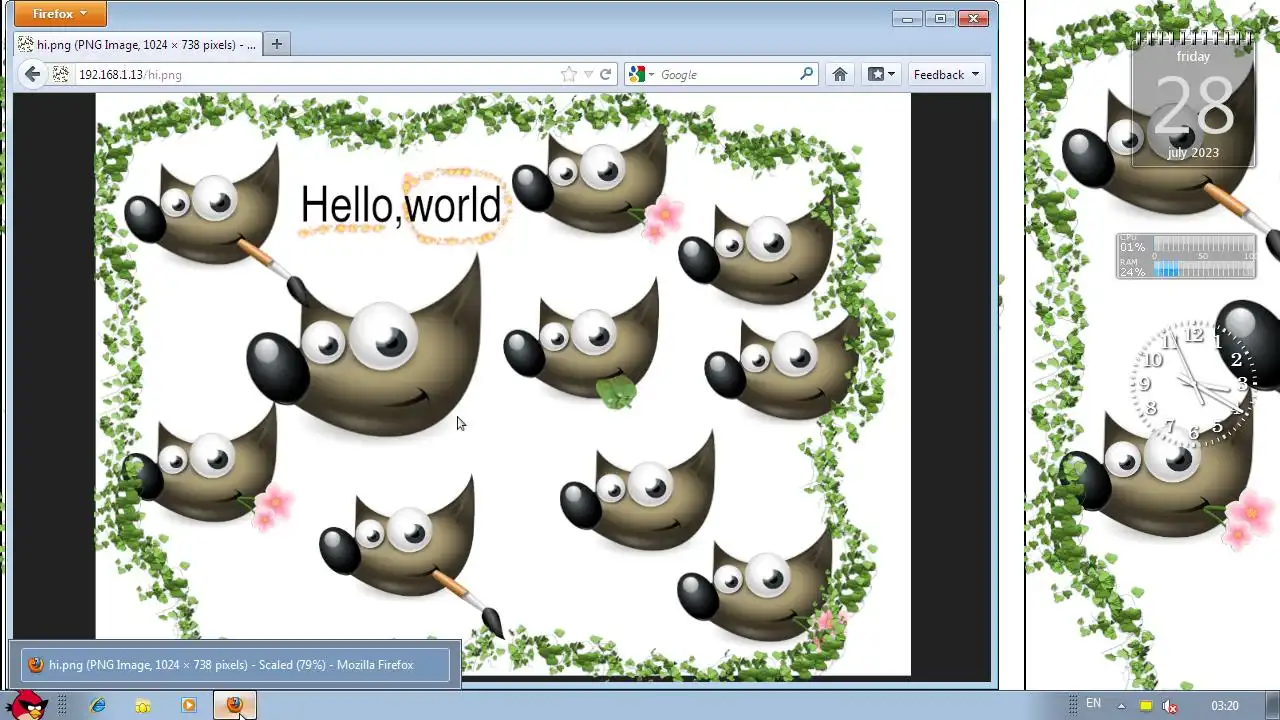The width and height of the screenshot is (1280, 720).
Task: Close the Firefox window
Action: (973, 18)
